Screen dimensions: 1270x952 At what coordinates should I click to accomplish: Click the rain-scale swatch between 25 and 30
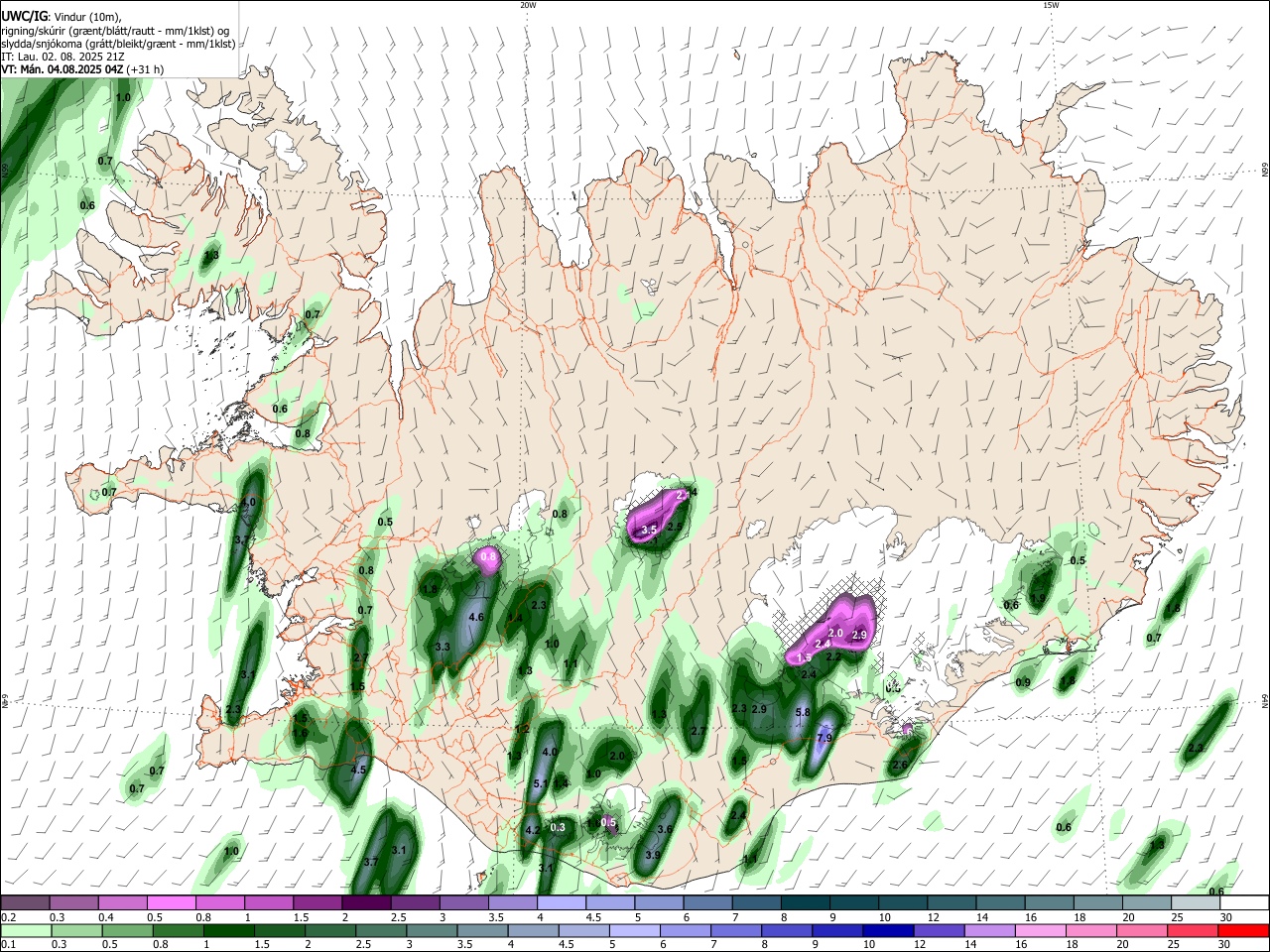(x=1193, y=930)
